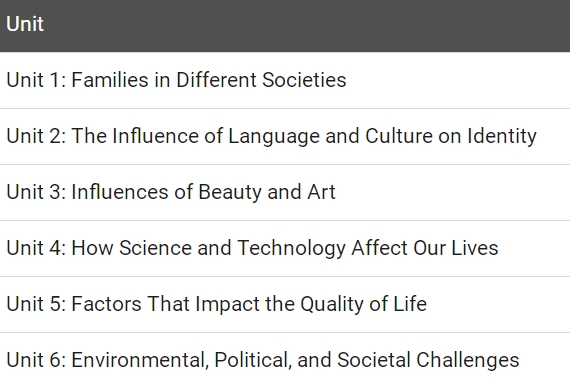This screenshot has height=382, width=570.
Task: Click the word Societies in Unit 1 row
Action: [x=304, y=80]
